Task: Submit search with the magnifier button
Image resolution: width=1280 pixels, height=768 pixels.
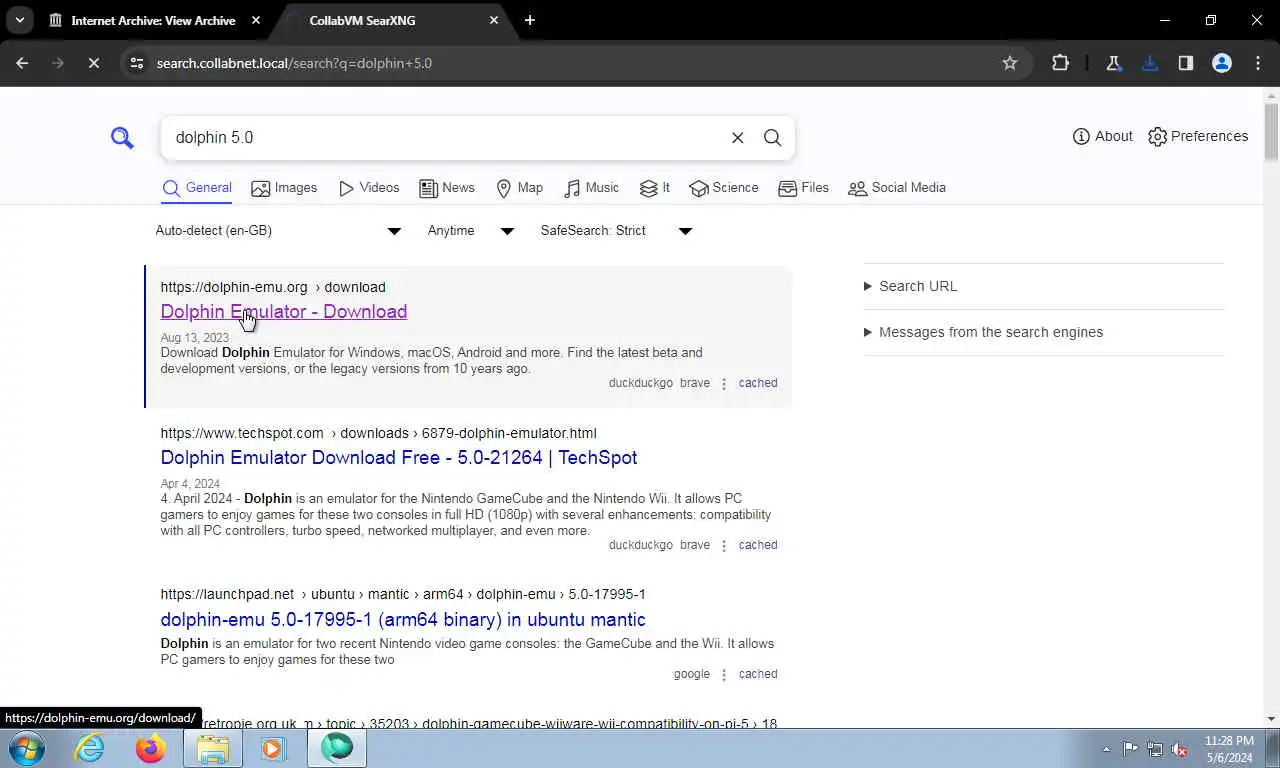Action: (x=773, y=138)
